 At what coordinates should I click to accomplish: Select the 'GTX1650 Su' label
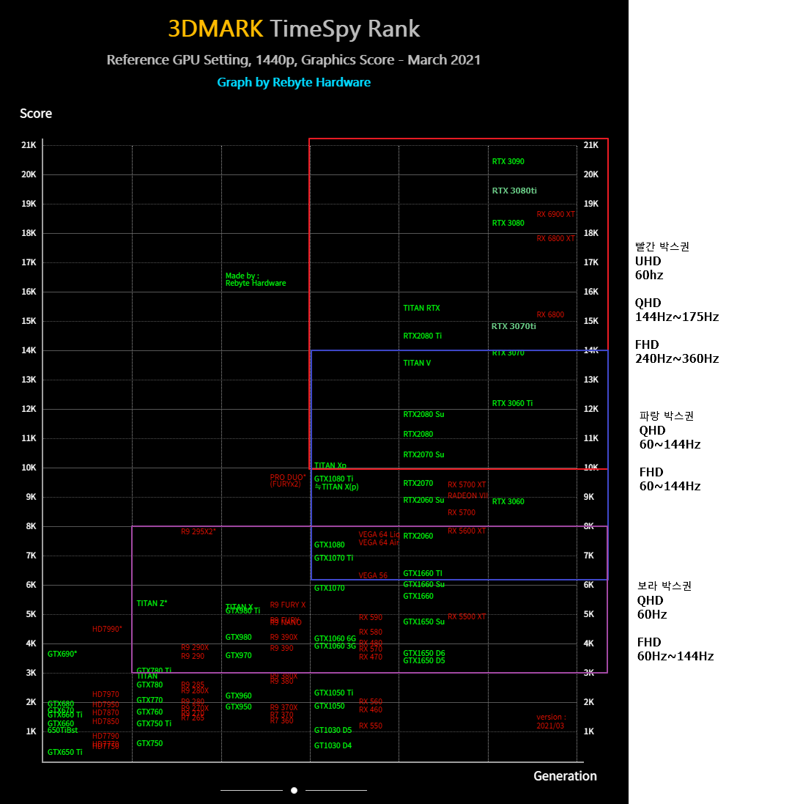(424, 622)
